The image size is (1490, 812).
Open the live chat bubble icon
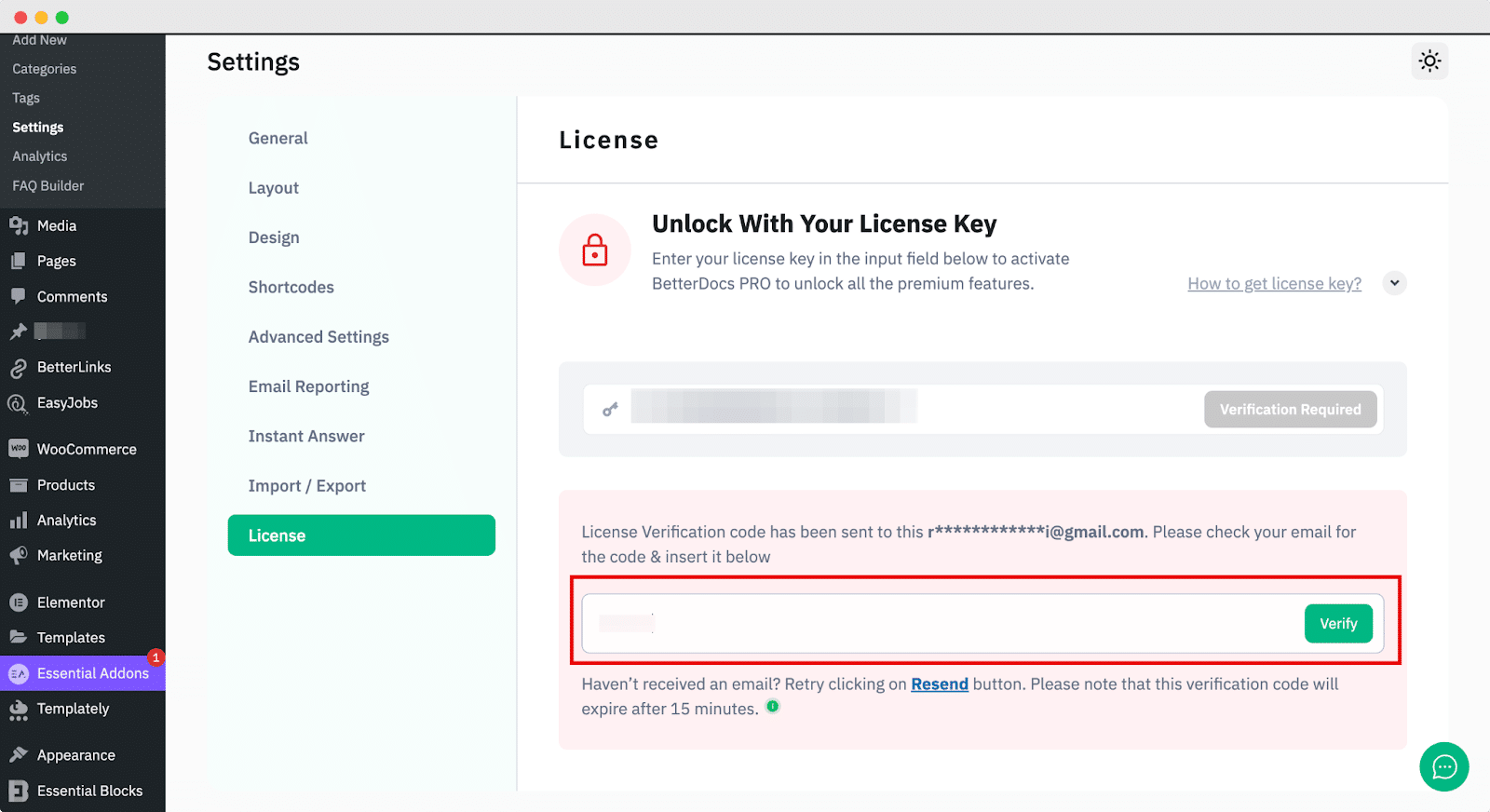pyautogui.click(x=1444, y=766)
